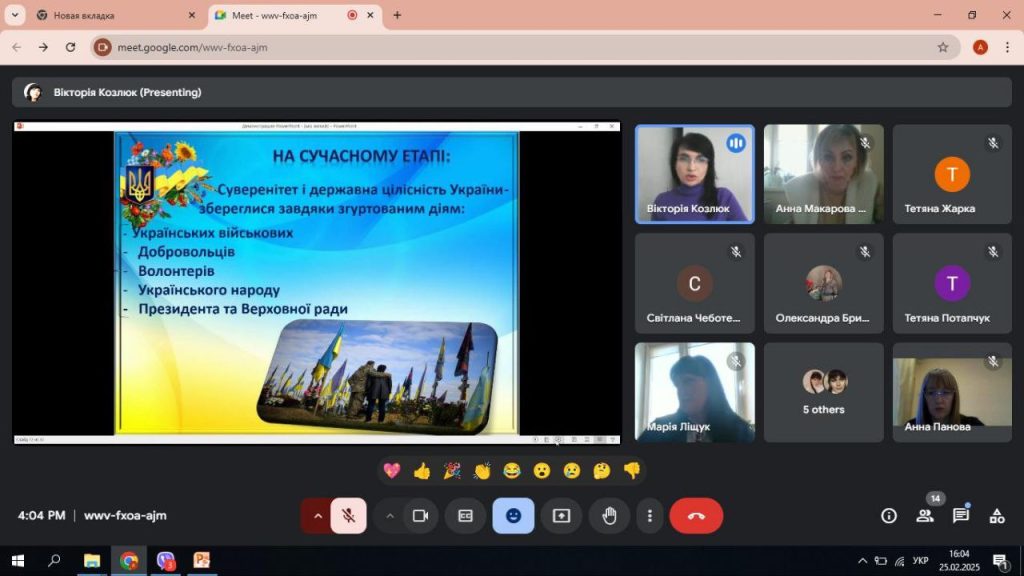Image resolution: width=1024 pixels, height=576 pixels.
Task: Toggle the camera on or off
Action: pos(420,516)
